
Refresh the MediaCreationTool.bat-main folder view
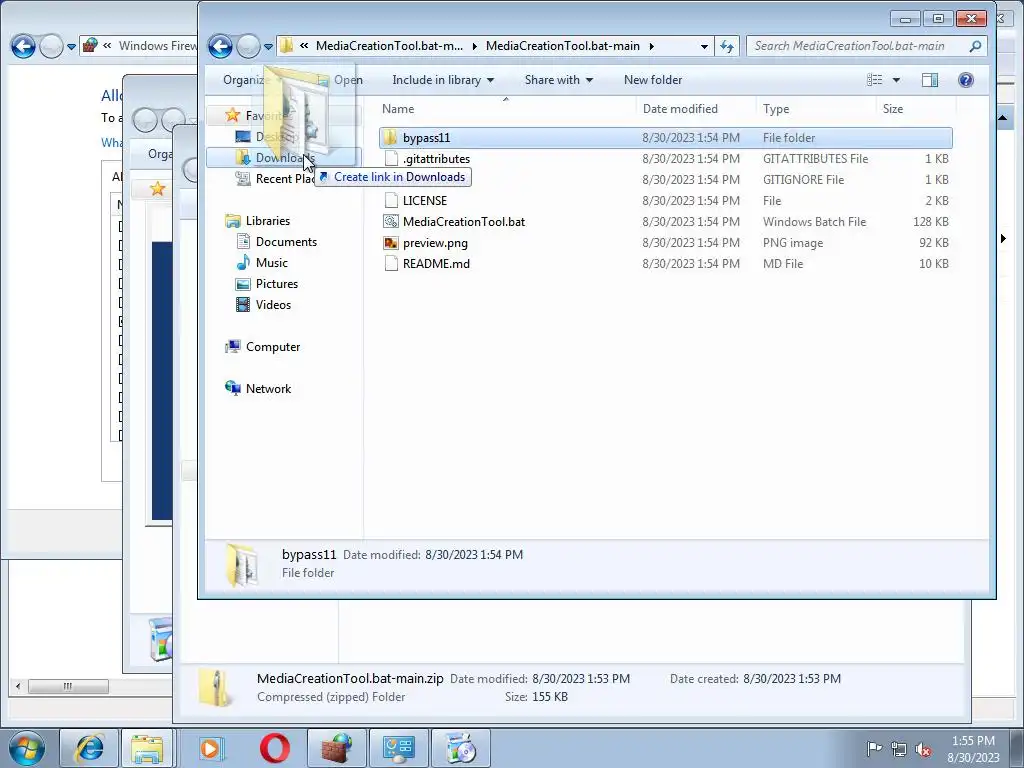tap(727, 46)
